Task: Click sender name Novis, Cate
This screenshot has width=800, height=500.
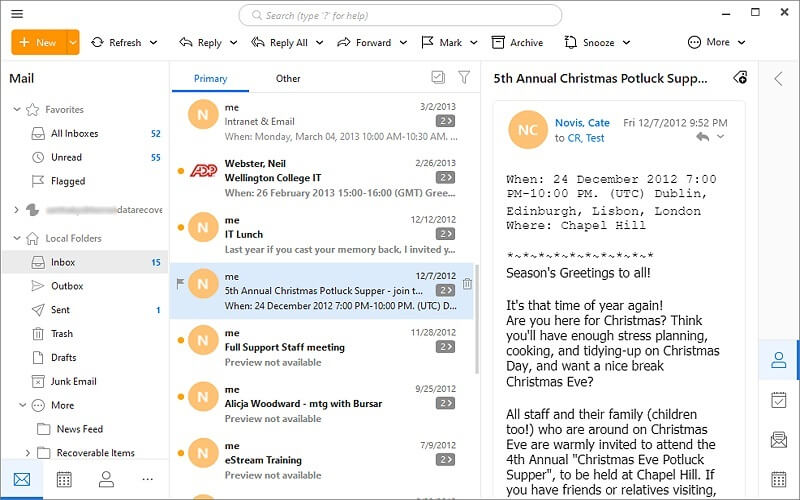Action: 582,122
